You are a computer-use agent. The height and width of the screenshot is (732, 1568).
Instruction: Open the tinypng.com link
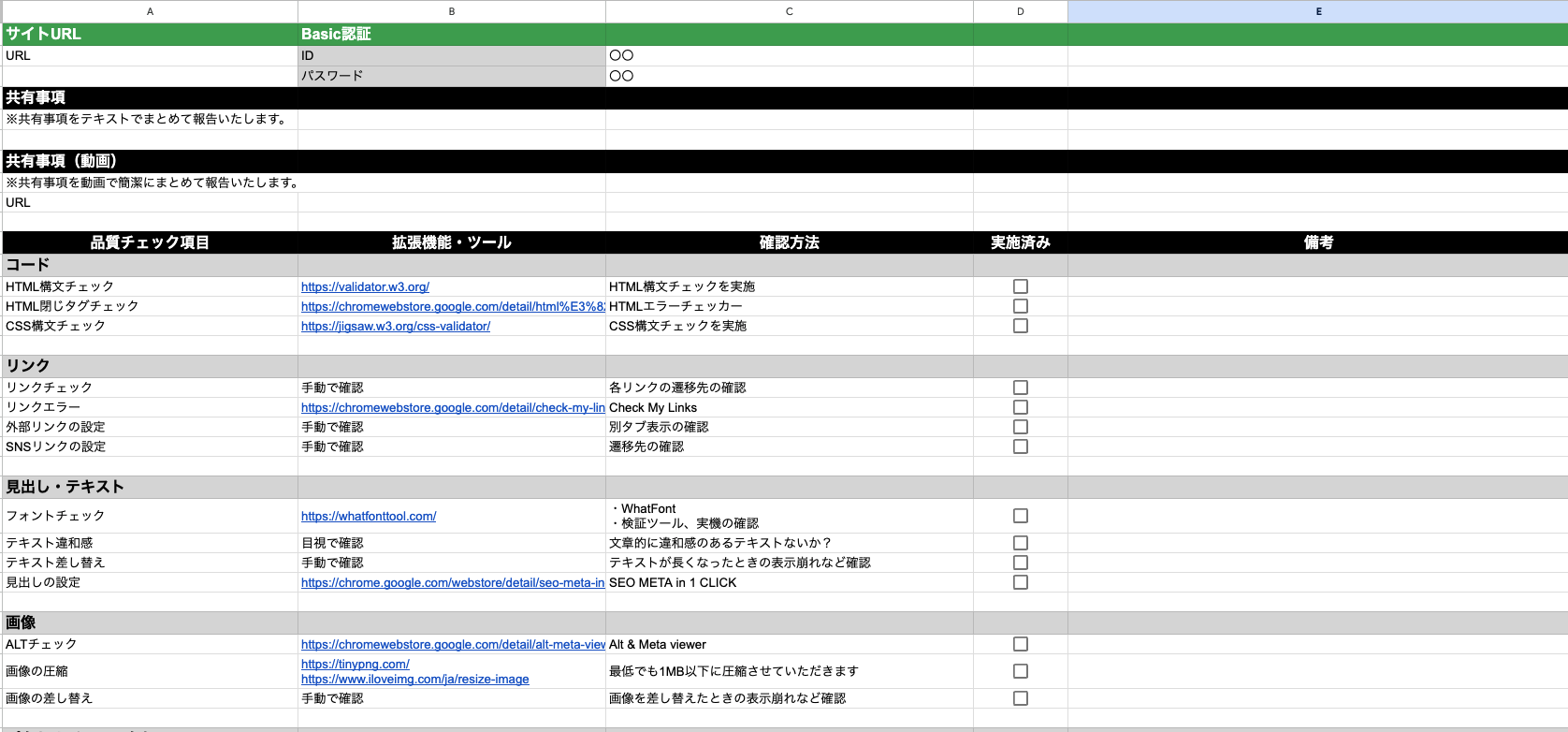356,664
